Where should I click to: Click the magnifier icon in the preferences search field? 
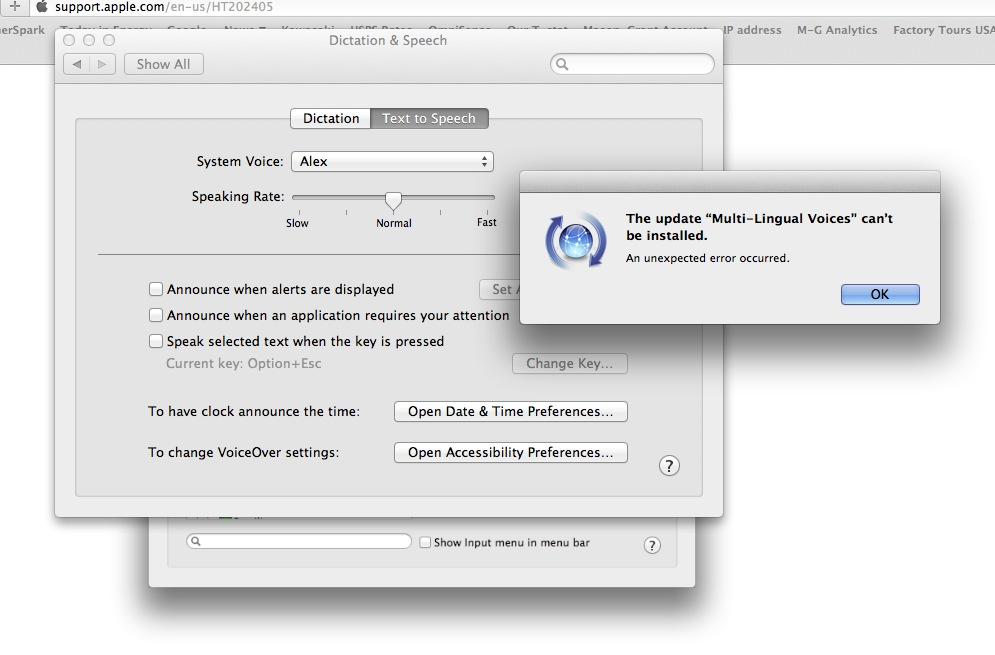pos(562,64)
